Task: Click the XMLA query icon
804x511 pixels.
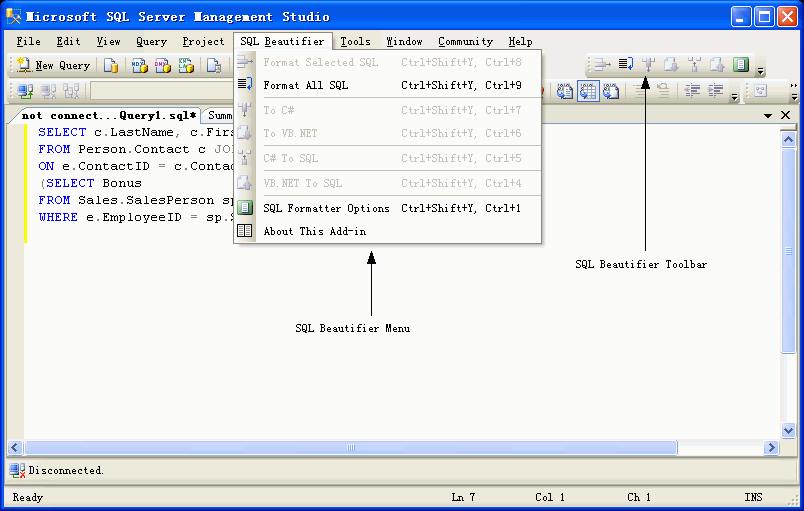Action: pos(186,66)
